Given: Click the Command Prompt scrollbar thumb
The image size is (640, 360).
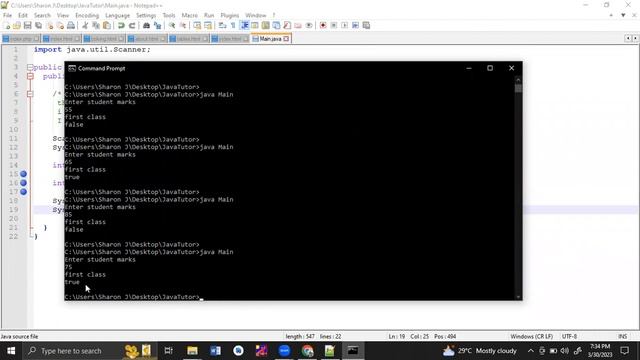Looking at the screenshot, I should [x=518, y=89].
